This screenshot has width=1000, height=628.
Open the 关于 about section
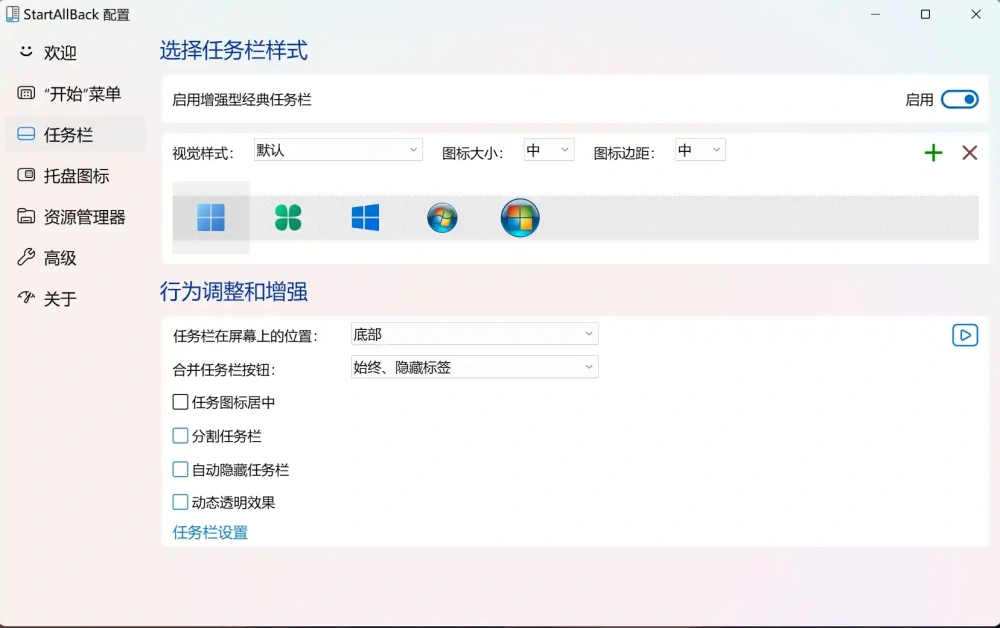click(75, 298)
